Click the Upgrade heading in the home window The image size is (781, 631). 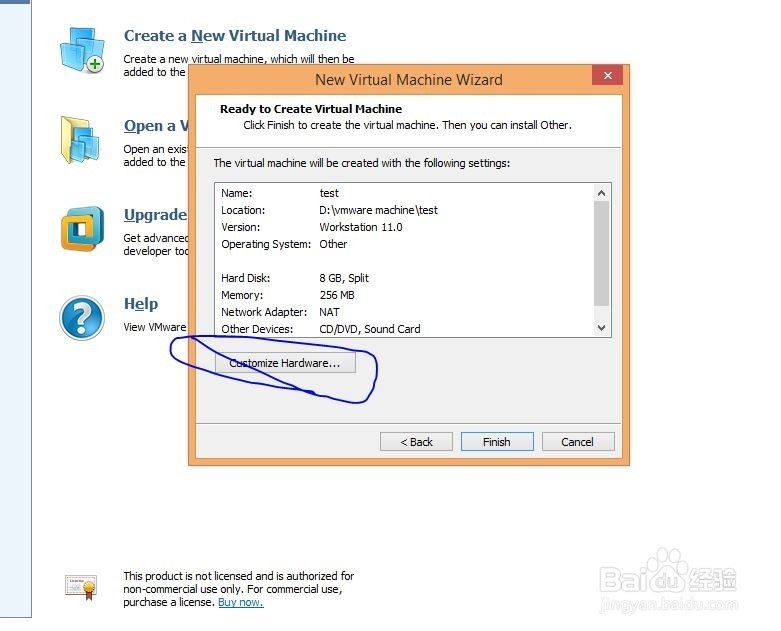tap(155, 215)
